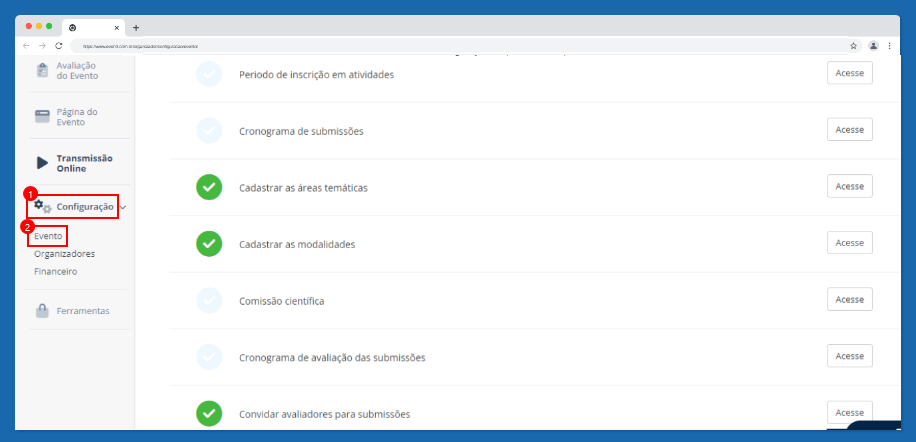Select Organizadores under Configuração
Viewport: 916px width, 442px height.
point(64,253)
